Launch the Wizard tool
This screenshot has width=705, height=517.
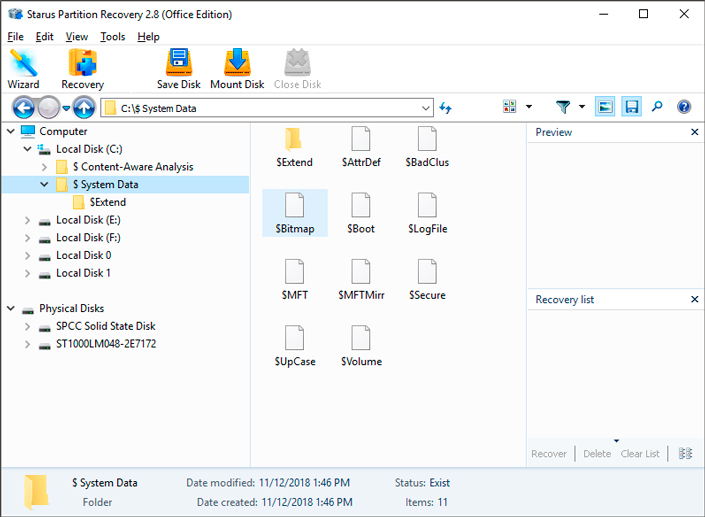click(x=23, y=69)
